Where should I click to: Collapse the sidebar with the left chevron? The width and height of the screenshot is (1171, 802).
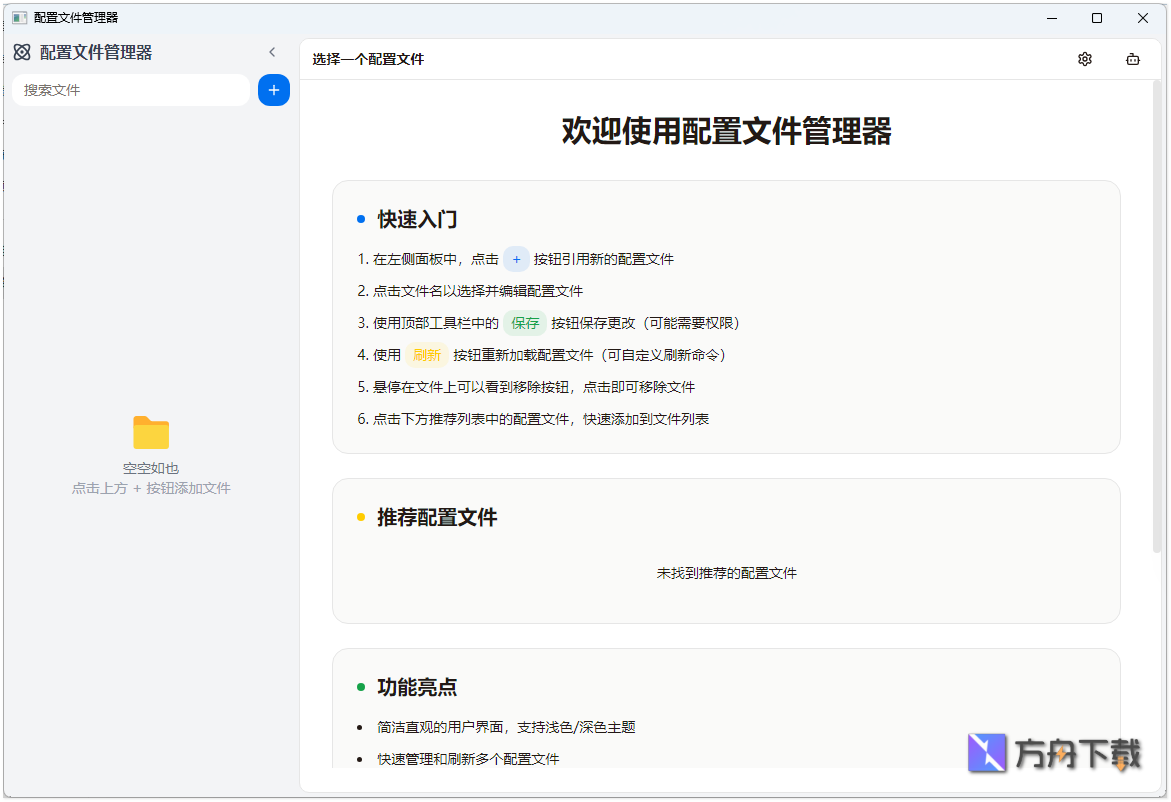point(272,51)
